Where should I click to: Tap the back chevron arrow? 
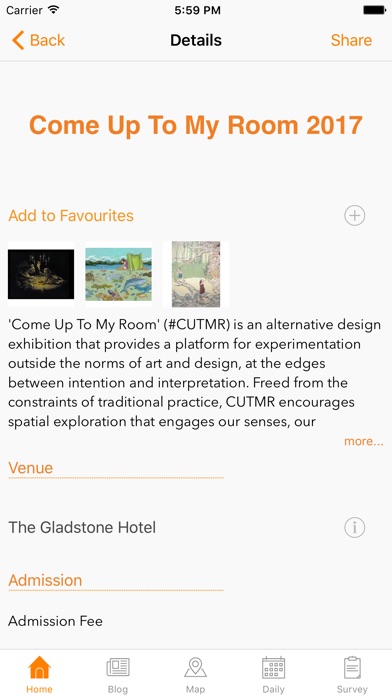[x=18, y=40]
